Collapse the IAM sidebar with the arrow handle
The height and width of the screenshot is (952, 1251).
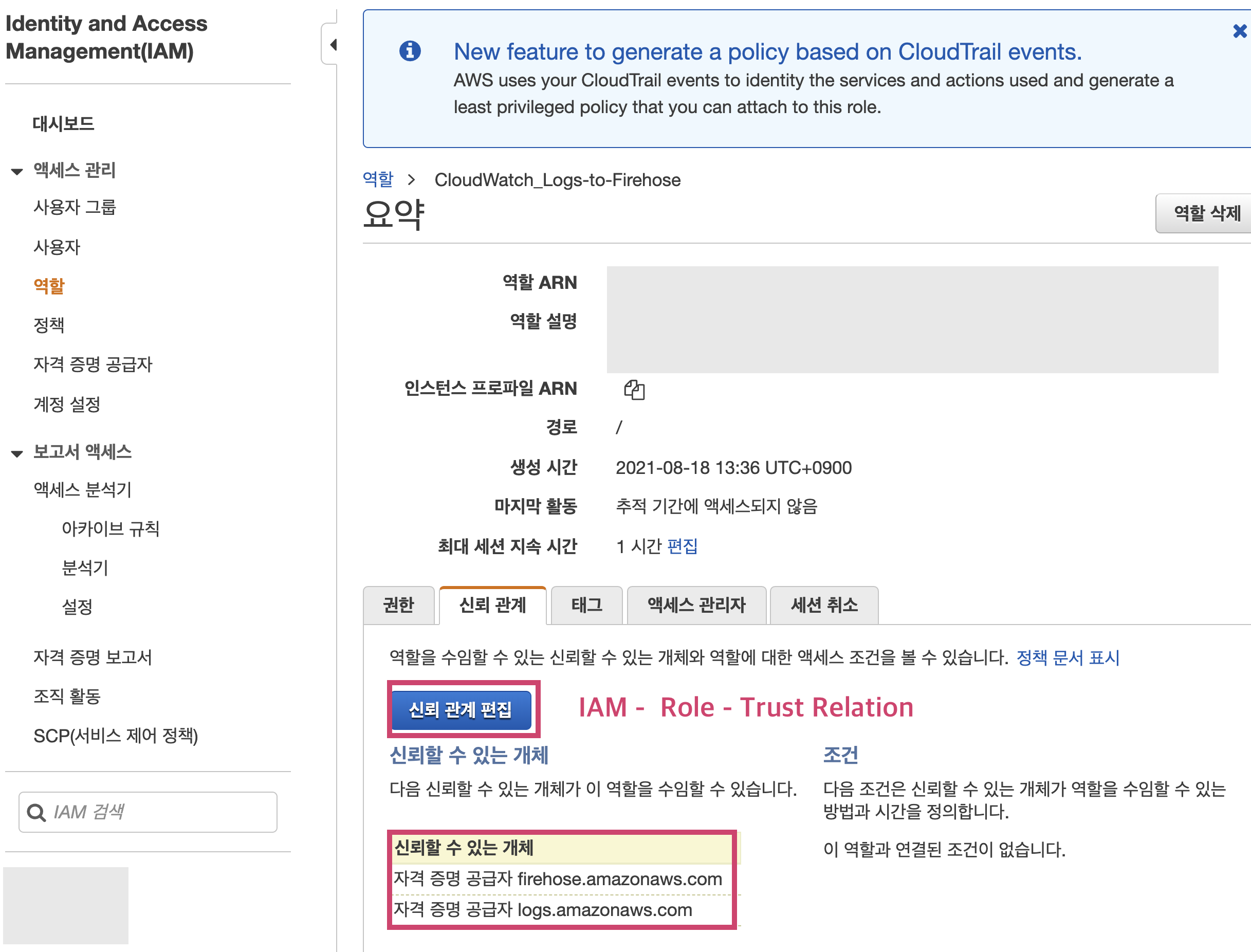[332, 44]
